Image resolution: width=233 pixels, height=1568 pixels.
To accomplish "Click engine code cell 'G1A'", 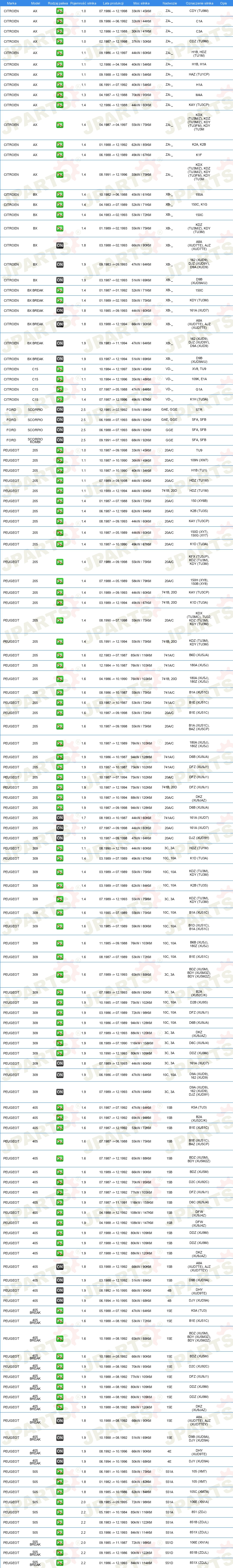I will point(199,390).
